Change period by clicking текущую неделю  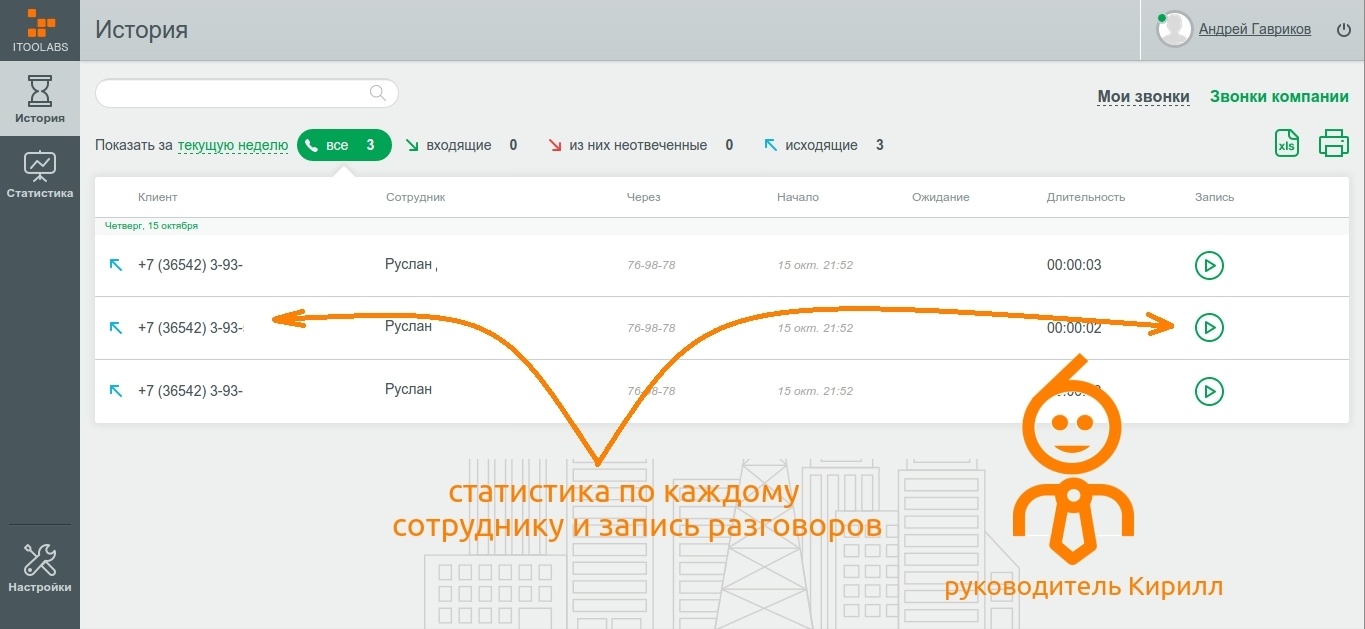[x=230, y=144]
